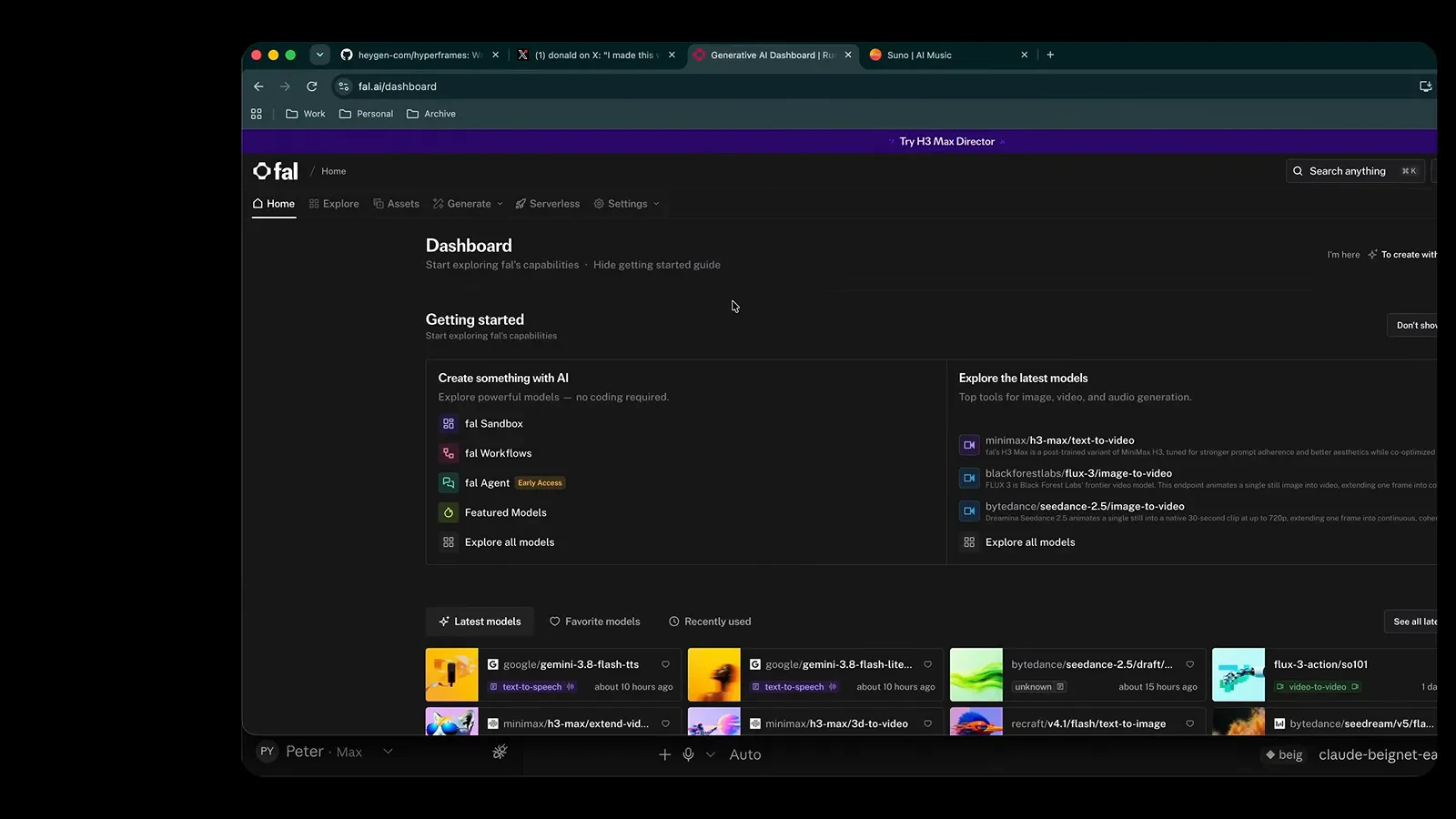The height and width of the screenshot is (819, 1456).
Task: Click the microphone icon in bottom bar
Action: [689, 754]
